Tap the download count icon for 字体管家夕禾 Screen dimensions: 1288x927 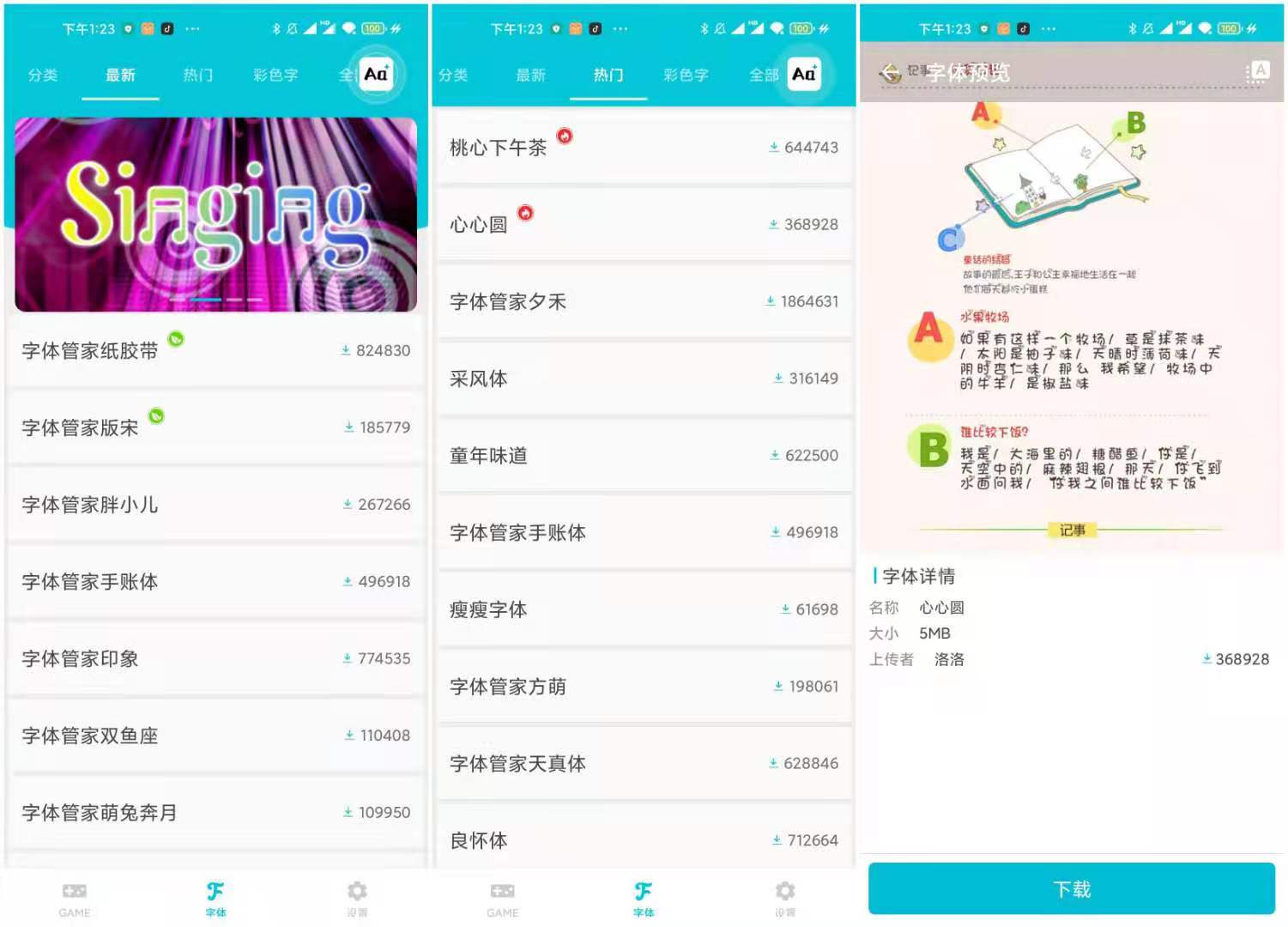[771, 301]
